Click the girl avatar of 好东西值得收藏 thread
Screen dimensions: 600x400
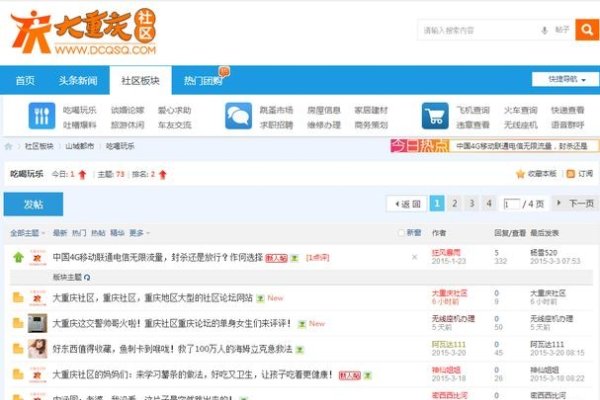pos(38,349)
